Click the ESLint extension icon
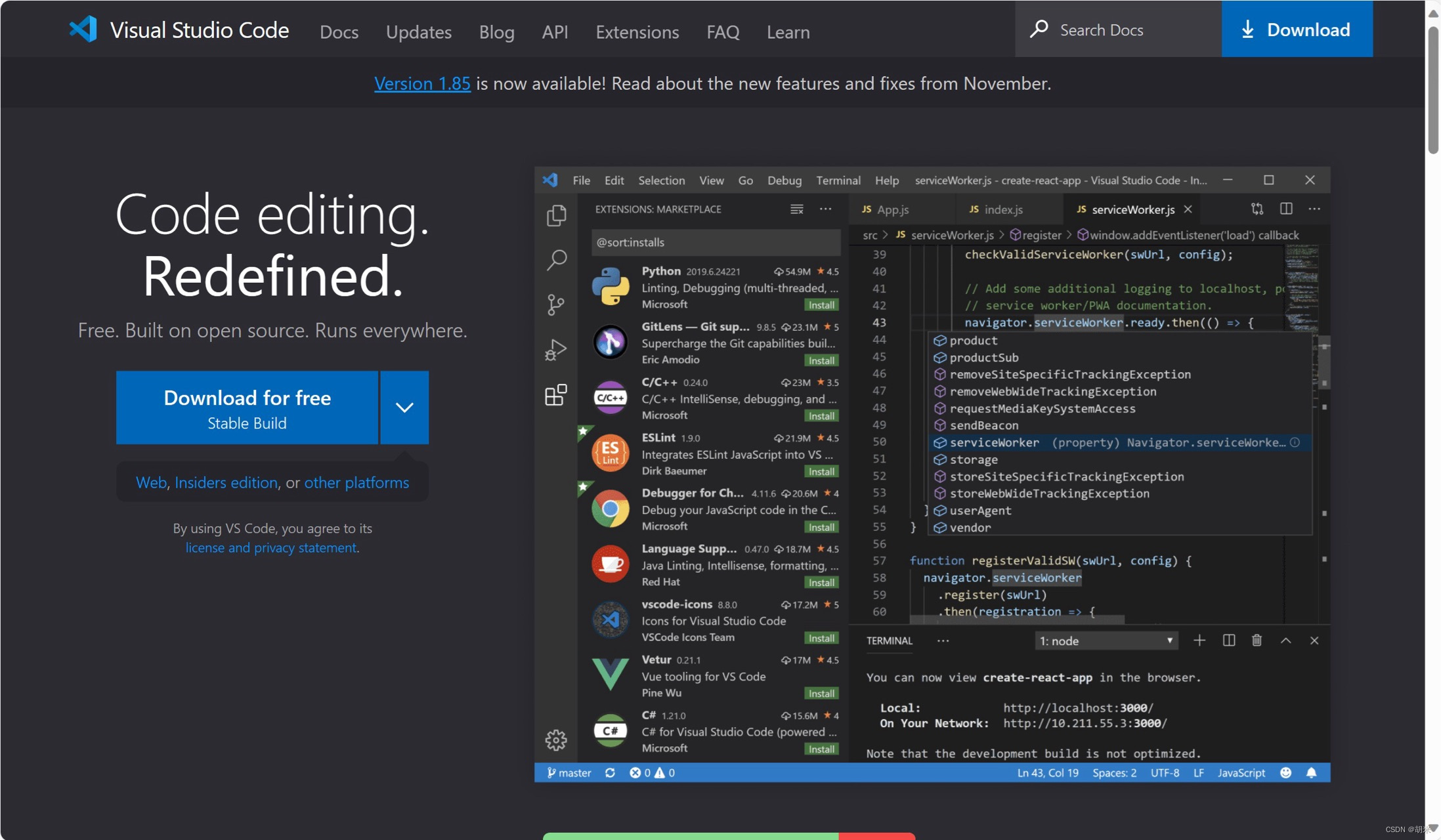 [x=611, y=453]
